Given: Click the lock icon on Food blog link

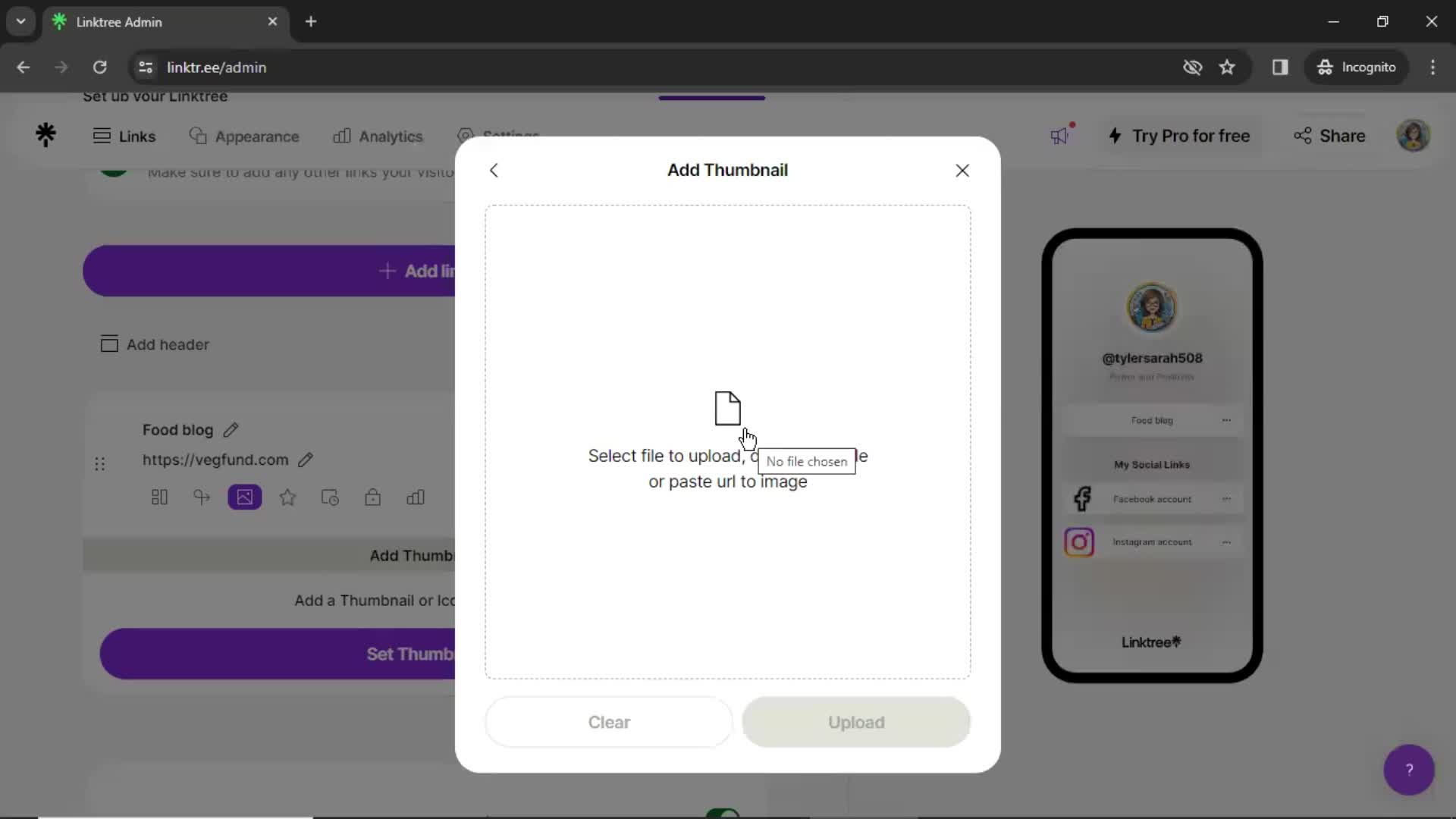Looking at the screenshot, I should [373, 497].
